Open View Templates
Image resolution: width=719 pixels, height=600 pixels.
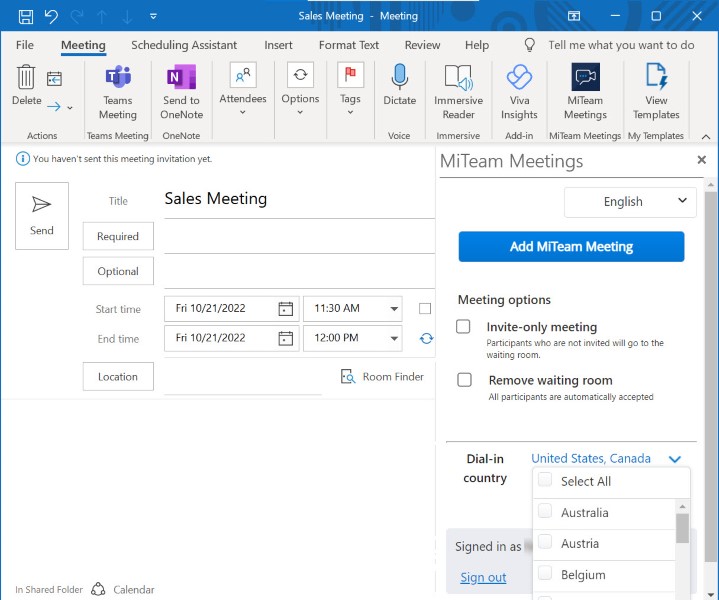coord(656,79)
